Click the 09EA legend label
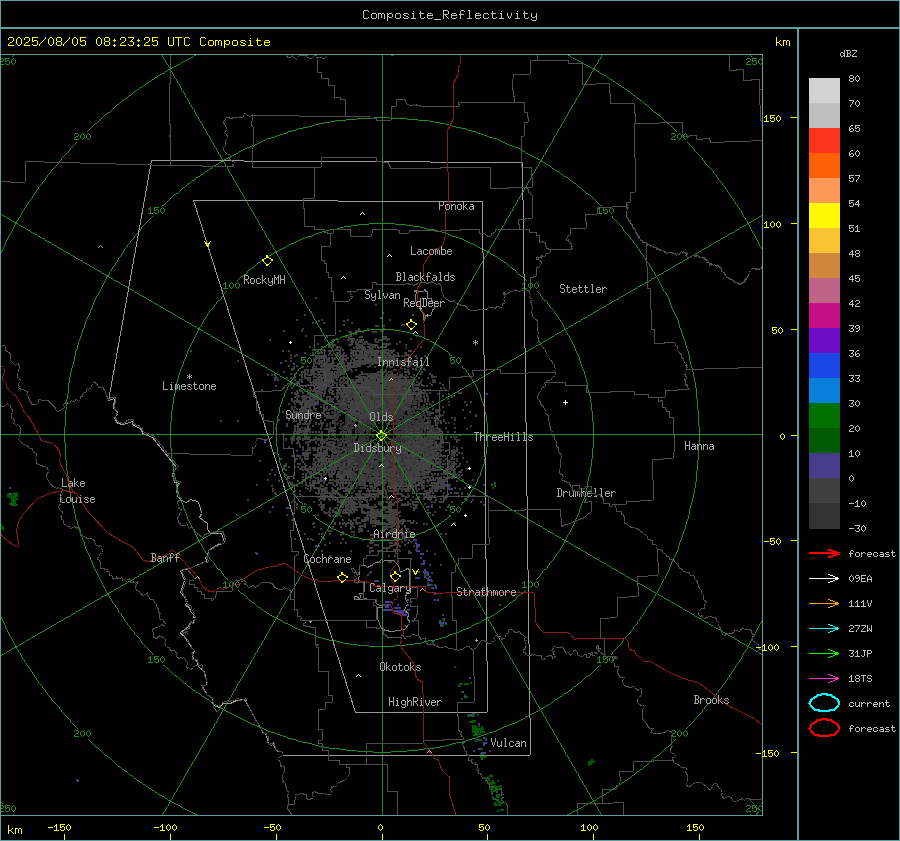This screenshot has width=900, height=841. pos(860,579)
